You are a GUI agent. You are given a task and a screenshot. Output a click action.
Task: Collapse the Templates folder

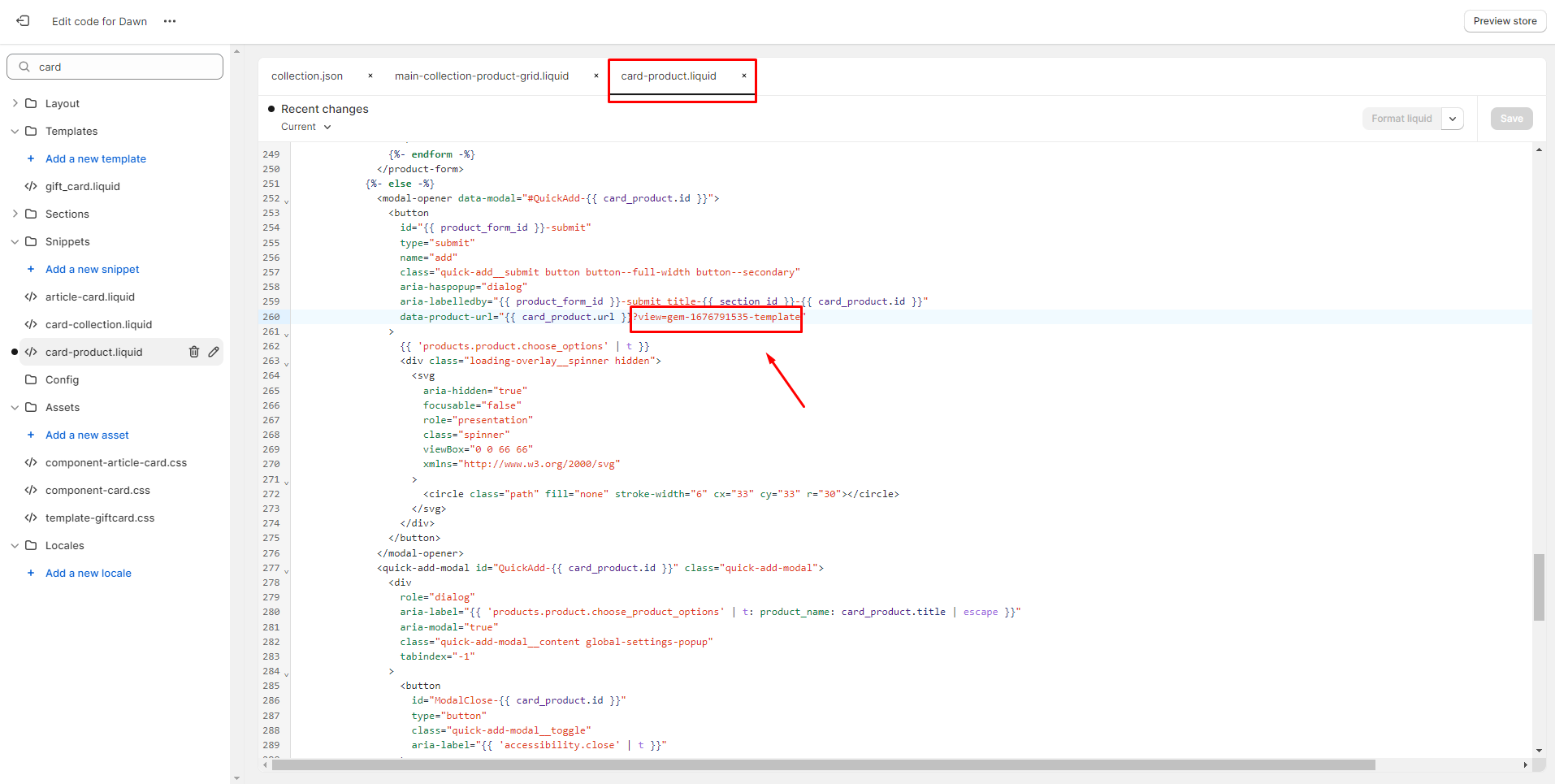[15, 131]
